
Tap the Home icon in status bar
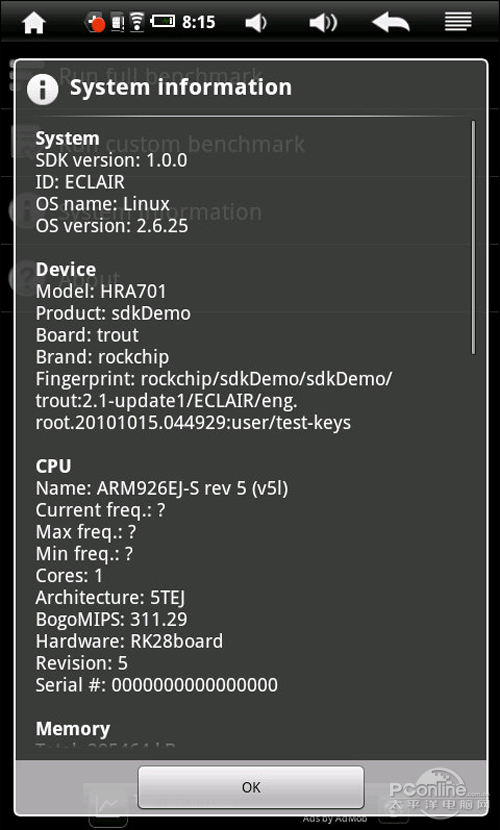pyautogui.click(x=33, y=23)
